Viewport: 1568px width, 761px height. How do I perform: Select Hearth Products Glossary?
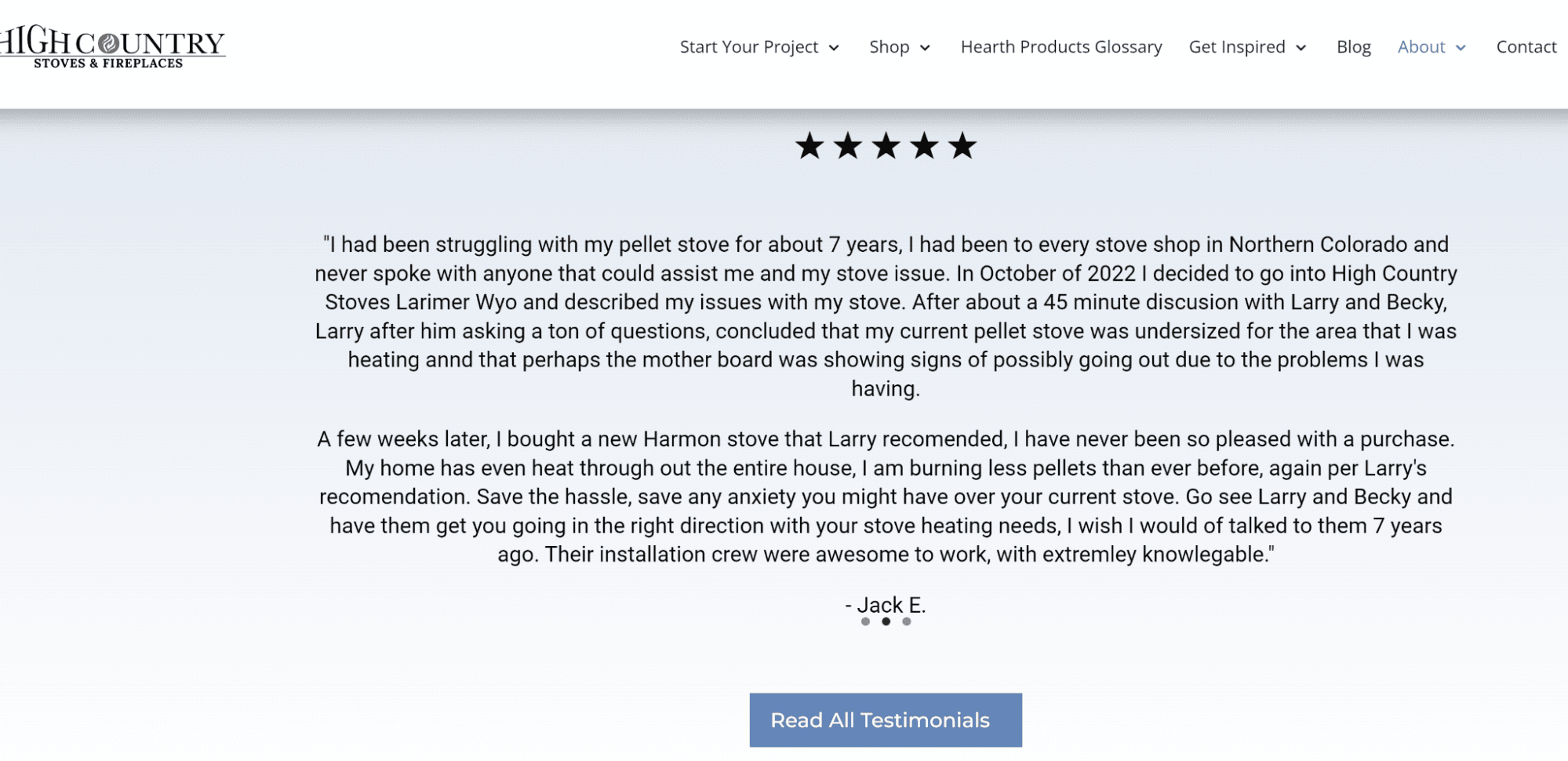coord(1061,47)
